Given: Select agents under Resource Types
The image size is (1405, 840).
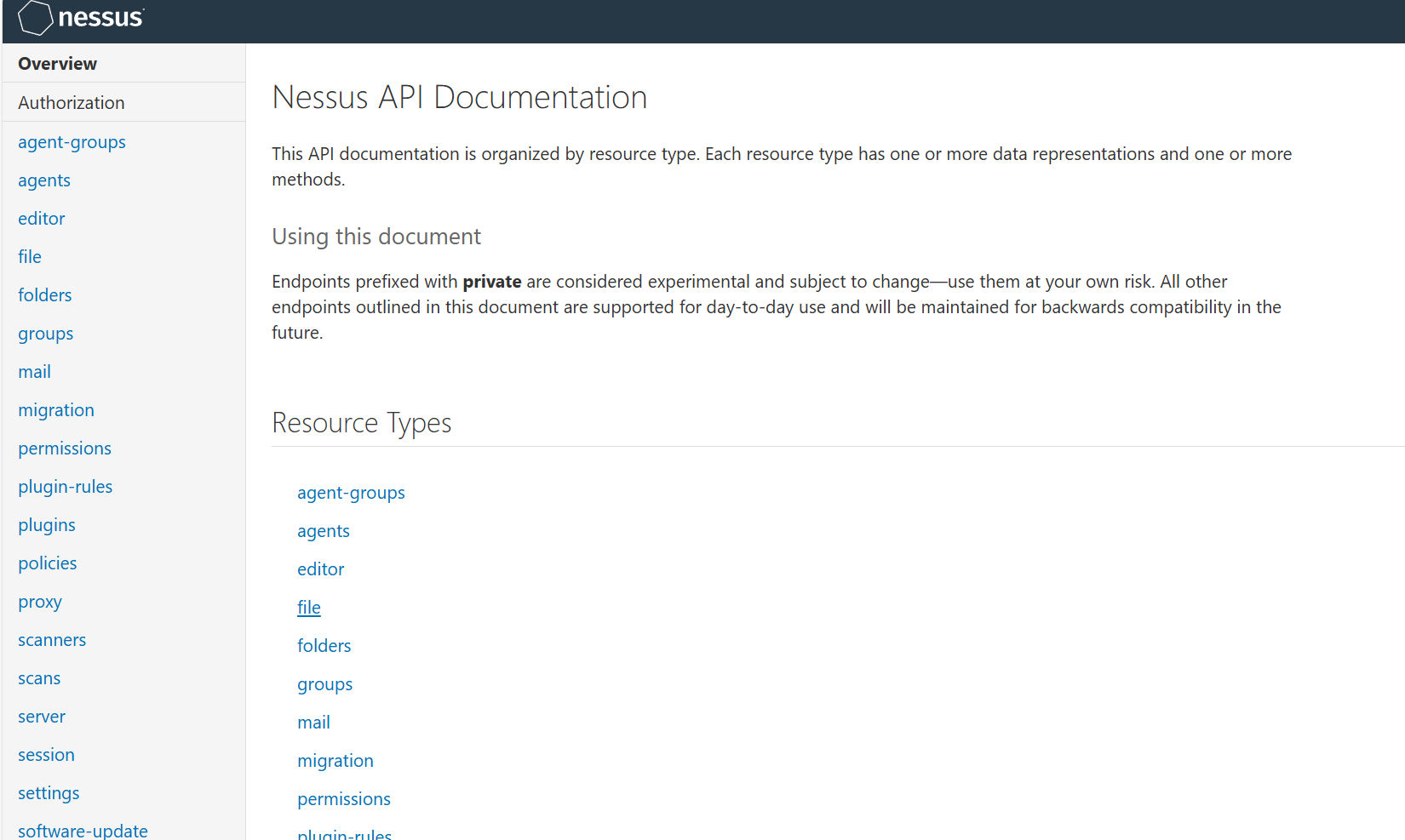Looking at the screenshot, I should 324,531.
